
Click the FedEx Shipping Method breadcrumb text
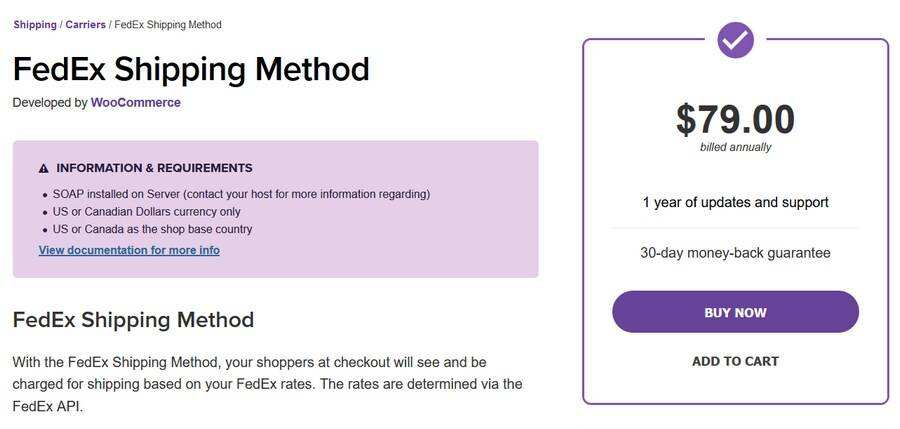click(168, 24)
